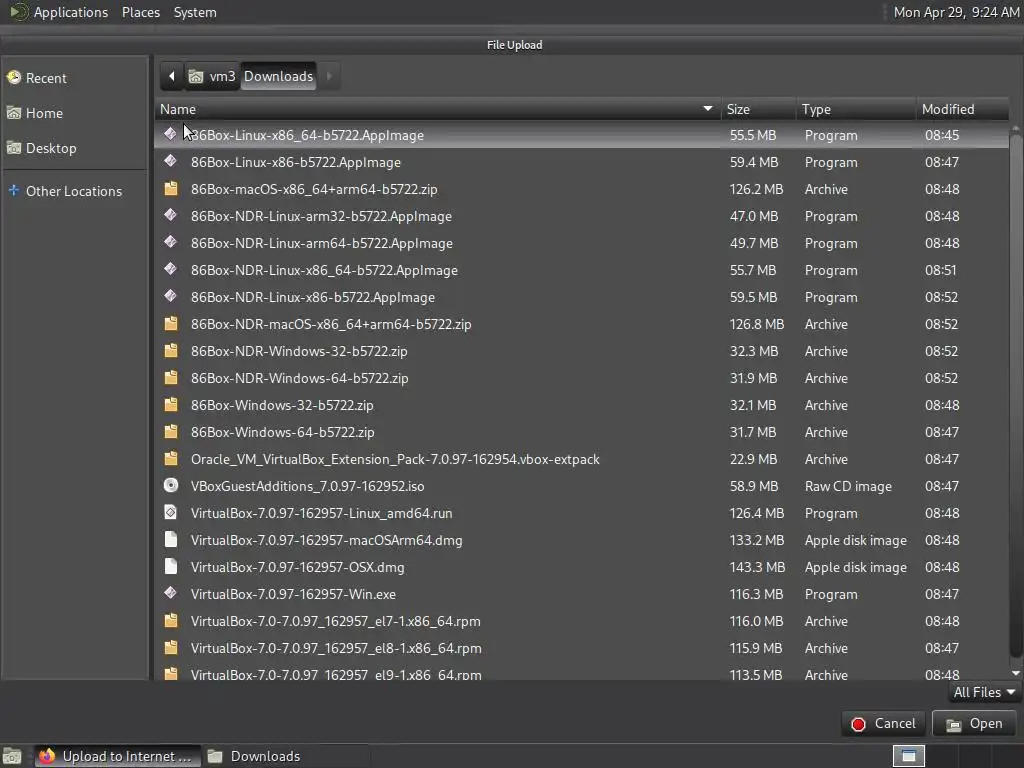Open the Places menu
Image resolution: width=1024 pixels, height=768 pixels.
click(x=140, y=12)
